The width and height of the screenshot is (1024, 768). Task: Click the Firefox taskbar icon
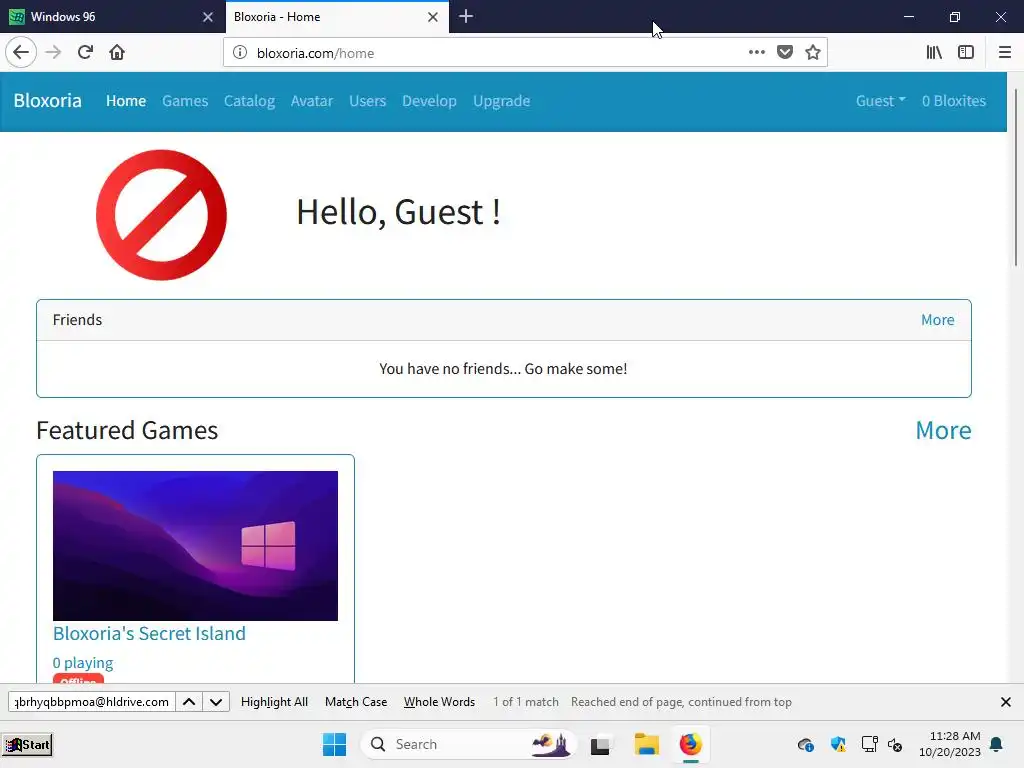(690, 744)
